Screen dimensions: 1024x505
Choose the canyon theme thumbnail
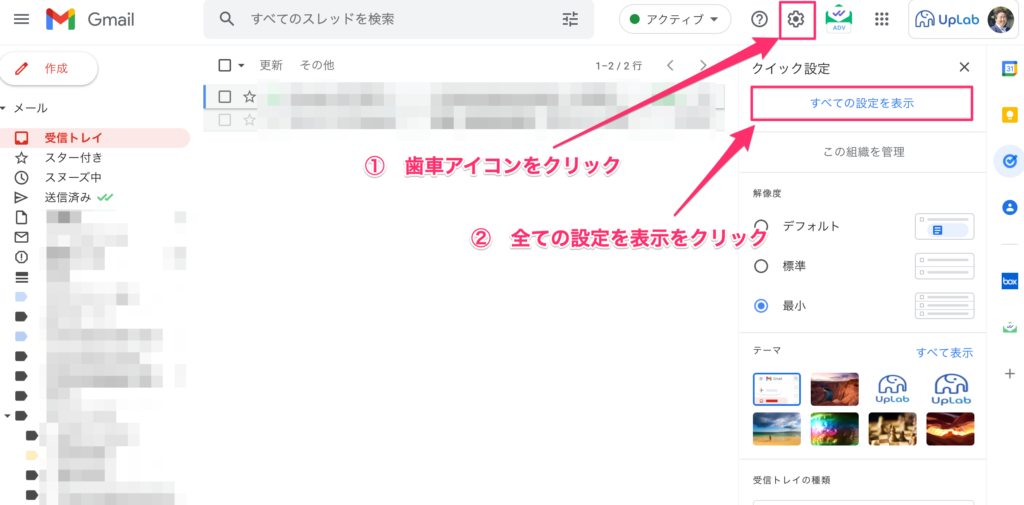point(834,389)
